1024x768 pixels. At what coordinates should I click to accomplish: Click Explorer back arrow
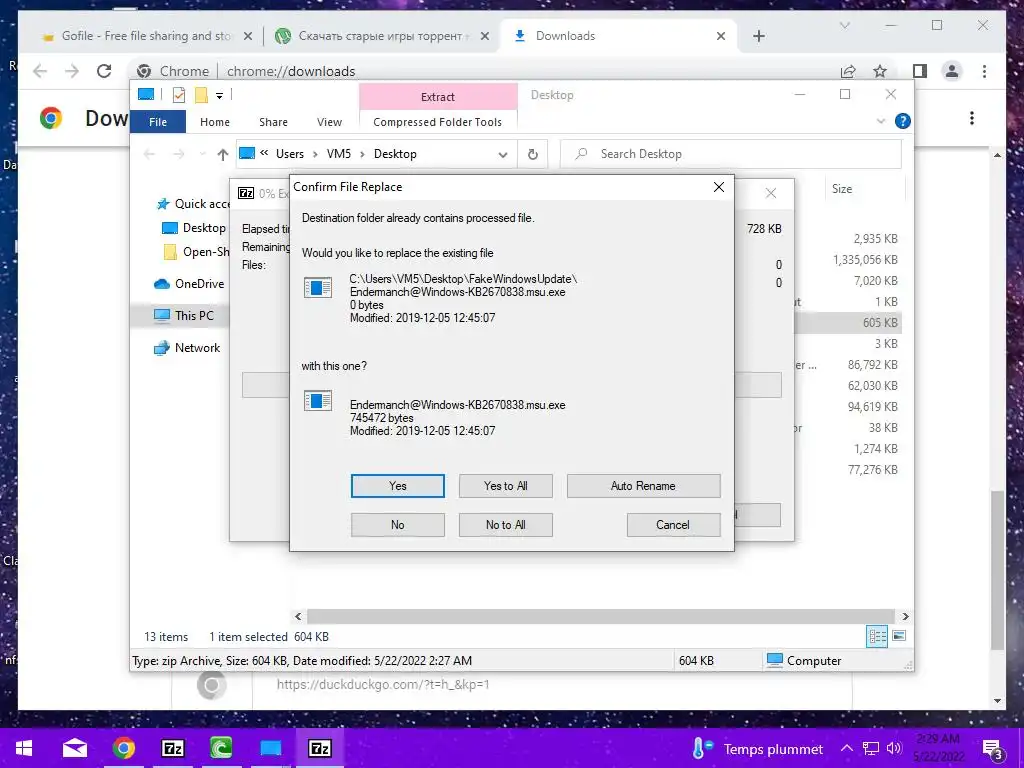pyautogui.click(x=150, y=154)
